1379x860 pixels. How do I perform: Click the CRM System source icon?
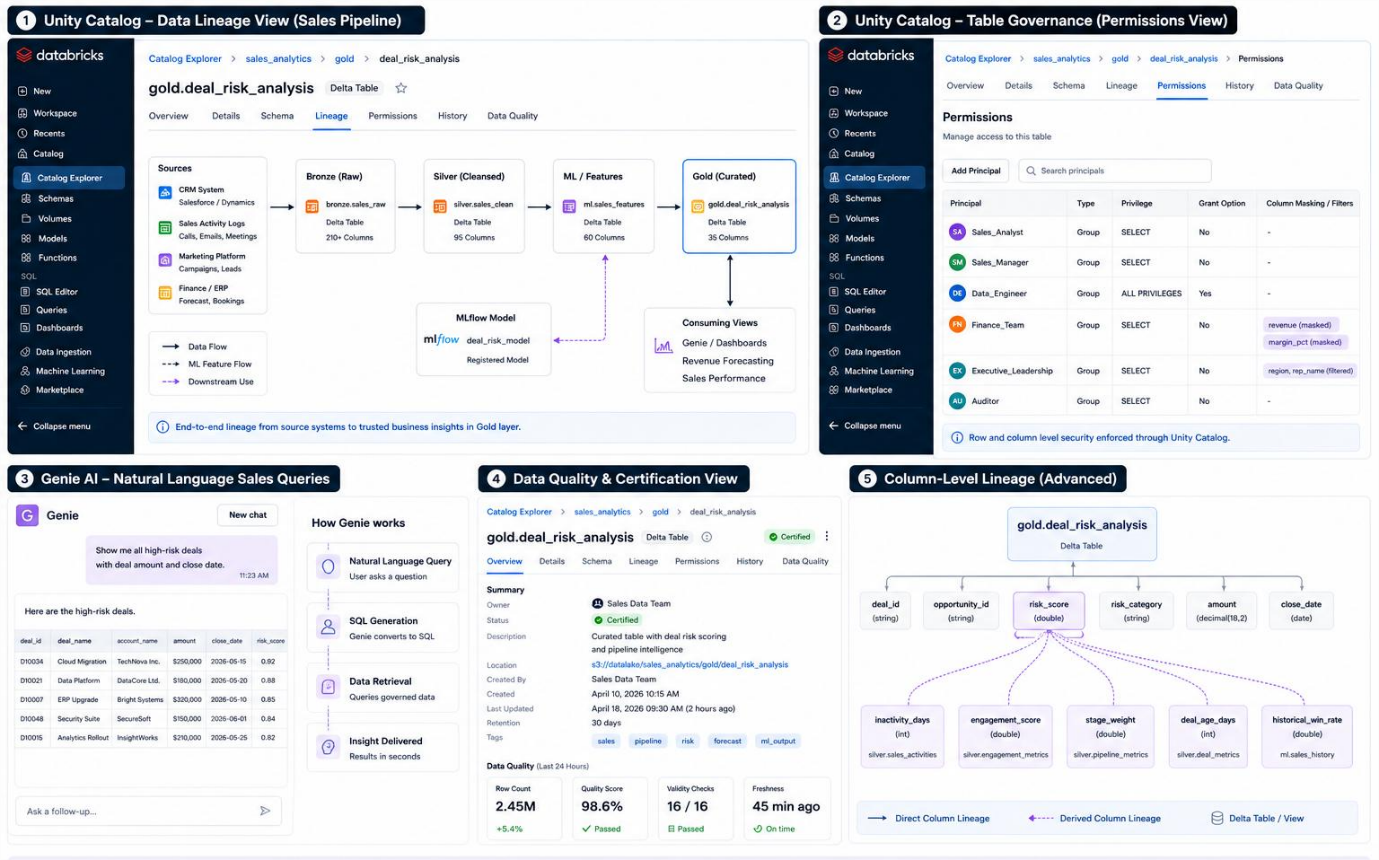(165, 192)
